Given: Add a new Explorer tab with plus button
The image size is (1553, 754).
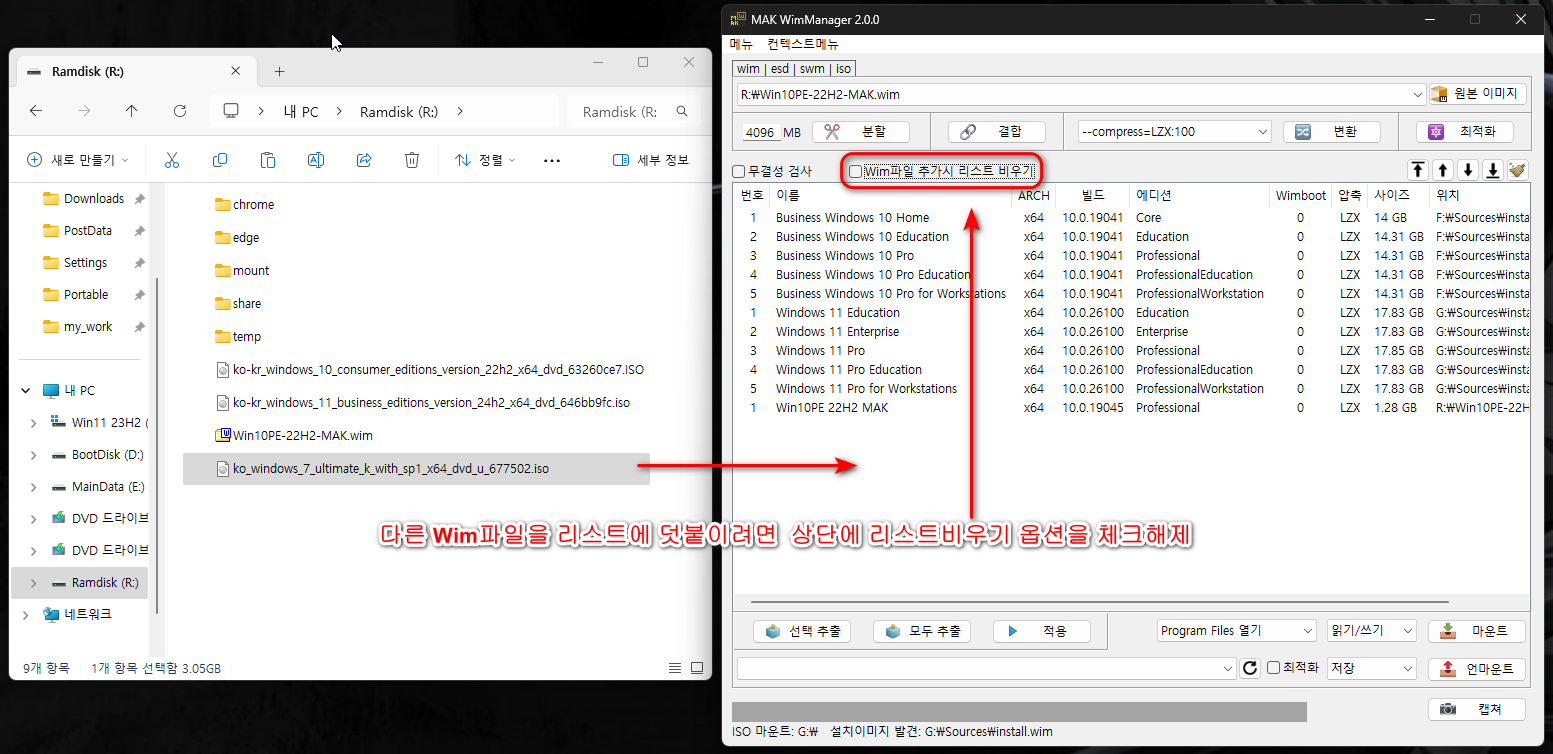Looking at the screenshot, I should pyautogui.click(x=279, y=72).
